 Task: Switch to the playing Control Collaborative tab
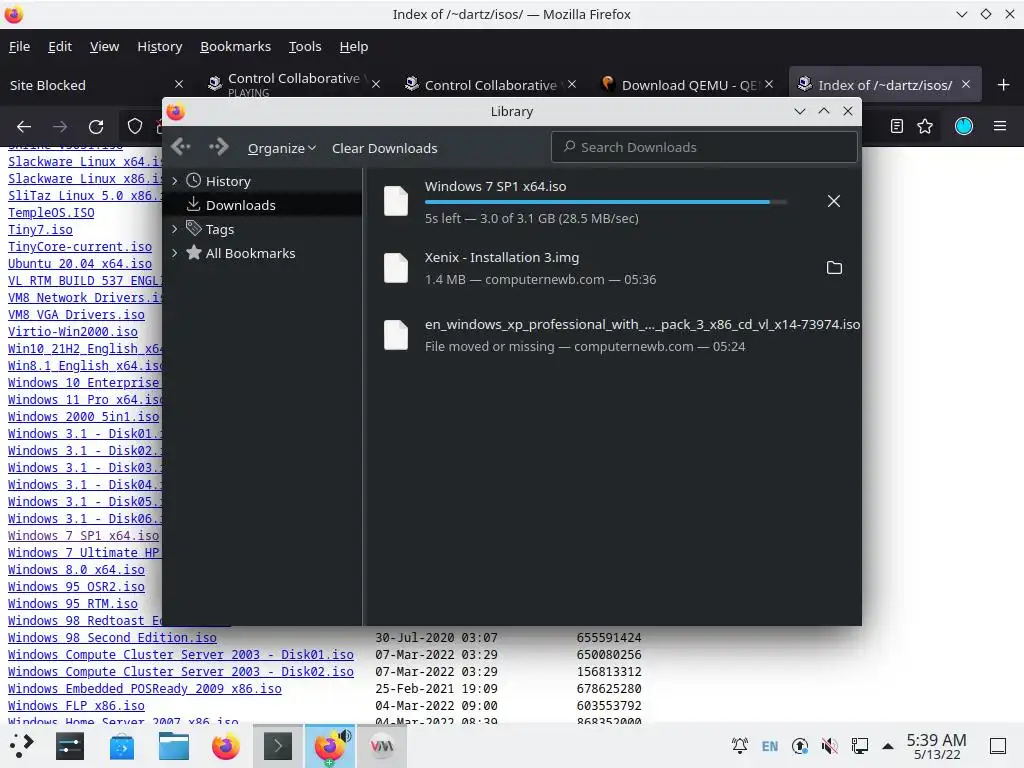click(x=293, y=85)
